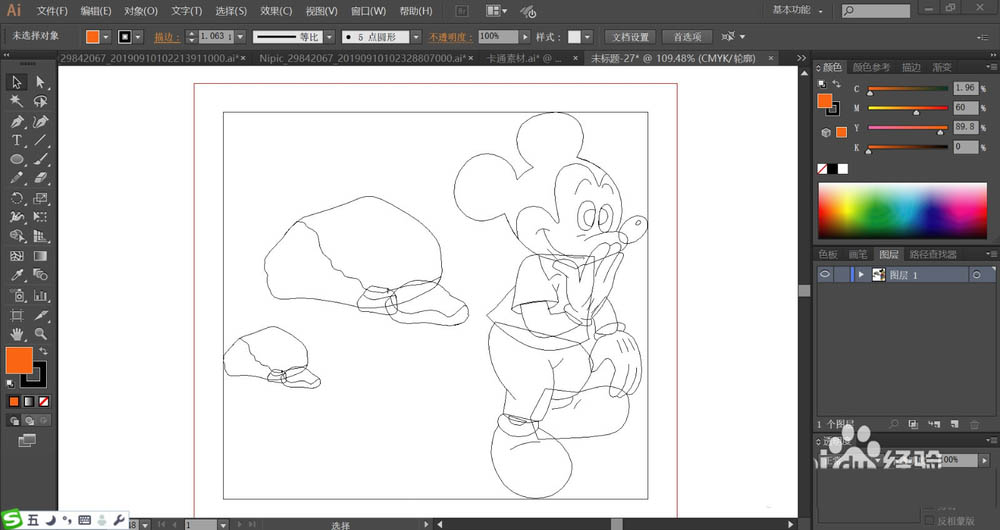The height and width of the screenshot is (530, 1000).
Task: Toggle the lock column for 图层 1
Action: point(842,274)
